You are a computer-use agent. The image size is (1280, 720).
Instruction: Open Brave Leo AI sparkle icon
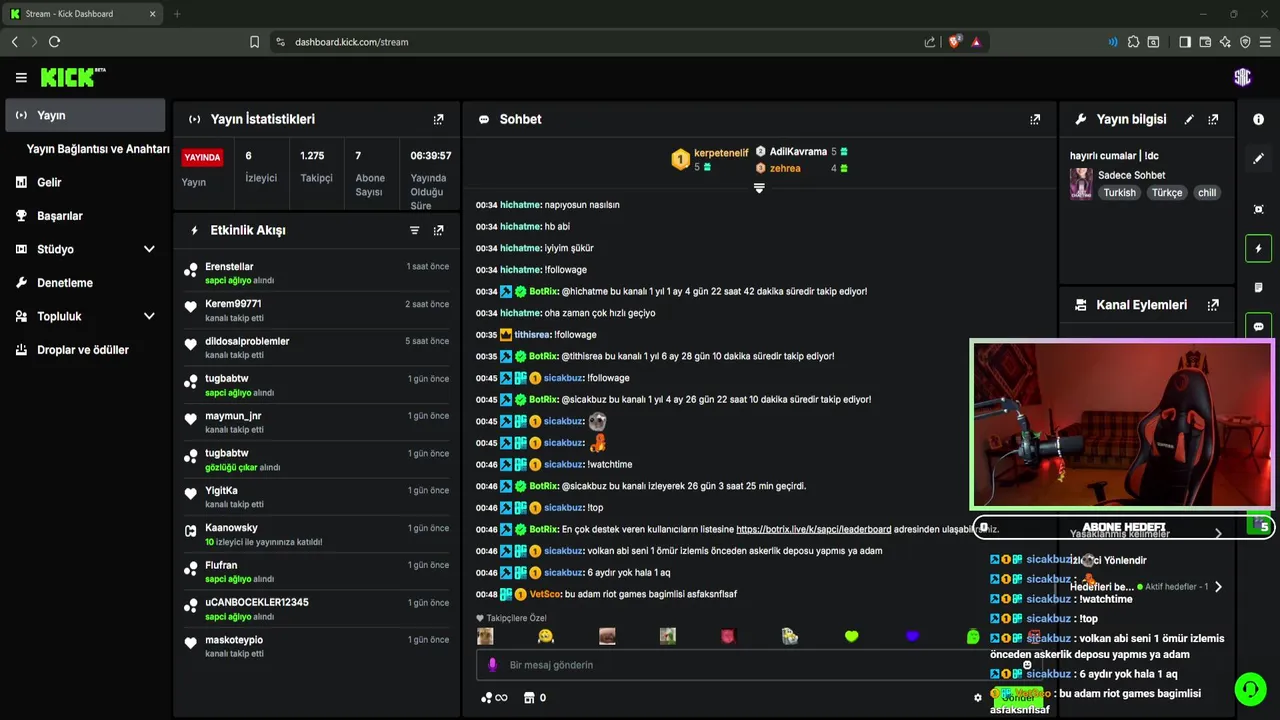(1225, 42)
